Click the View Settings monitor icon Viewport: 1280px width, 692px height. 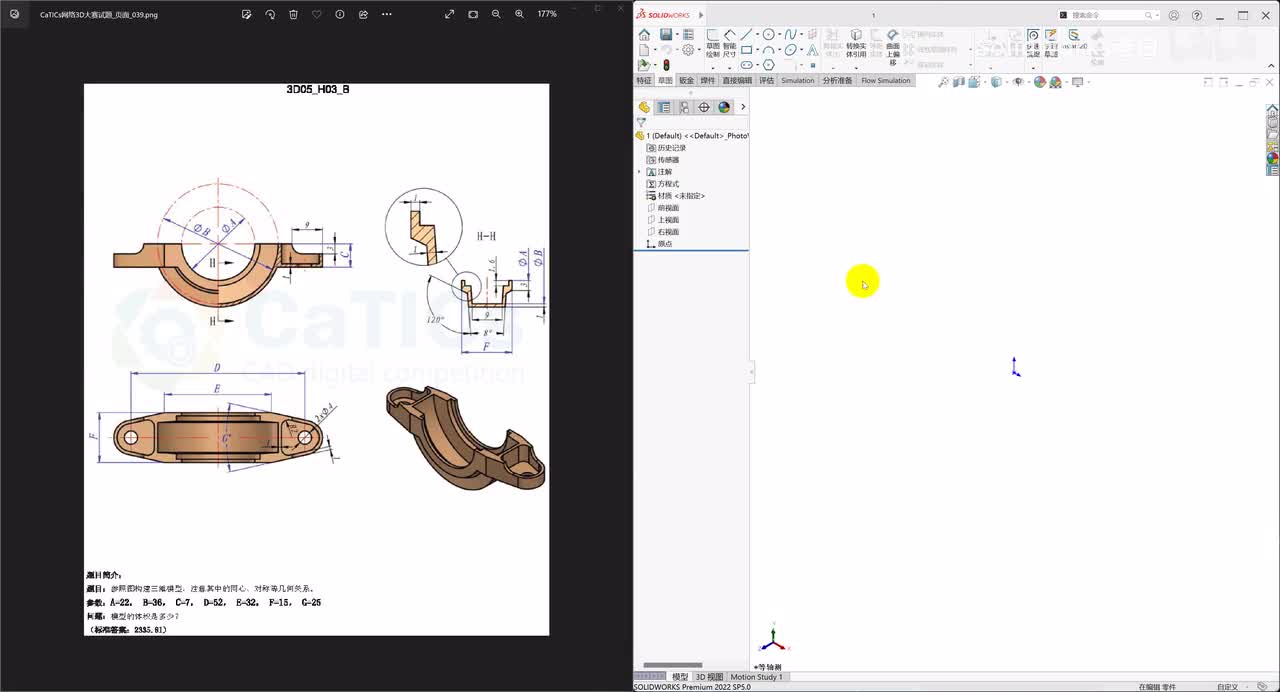pos(1078,82)
